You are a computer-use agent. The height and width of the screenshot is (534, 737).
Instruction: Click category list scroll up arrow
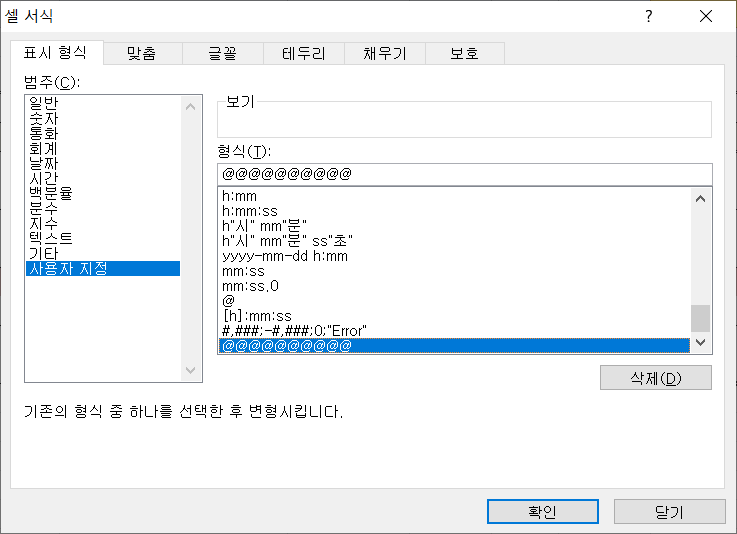190,107
